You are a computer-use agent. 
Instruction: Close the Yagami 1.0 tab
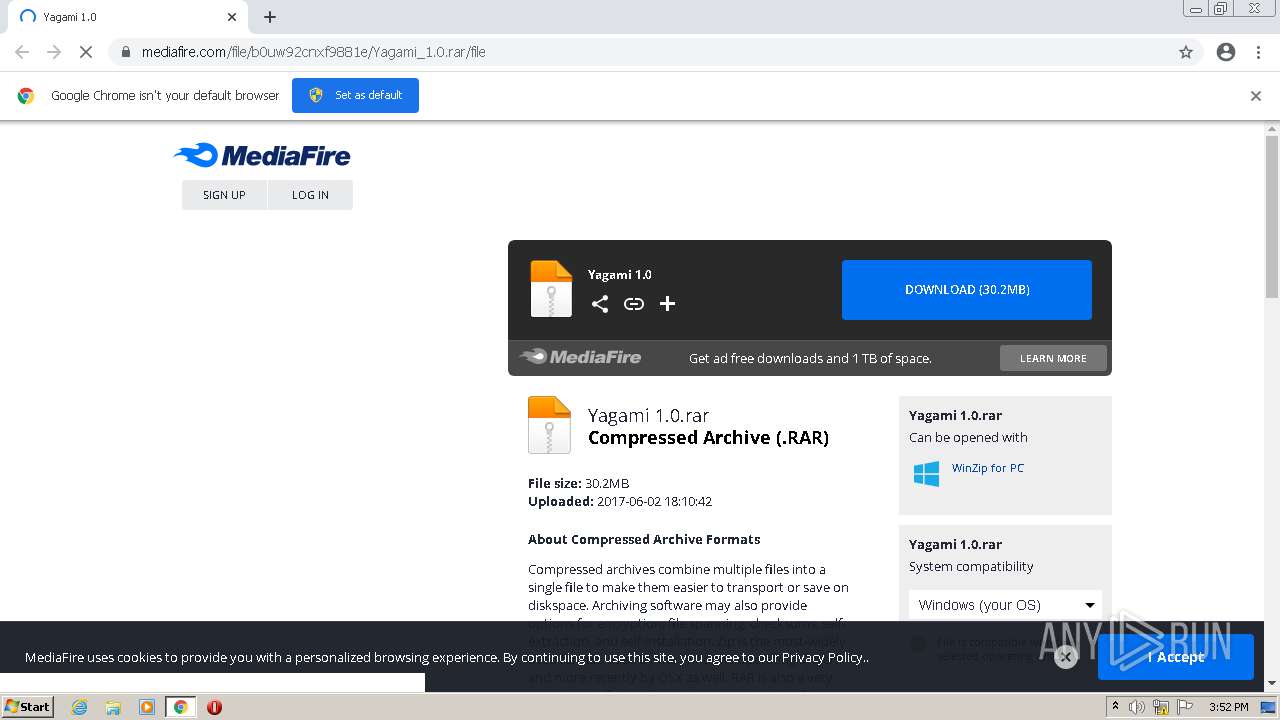232,17
